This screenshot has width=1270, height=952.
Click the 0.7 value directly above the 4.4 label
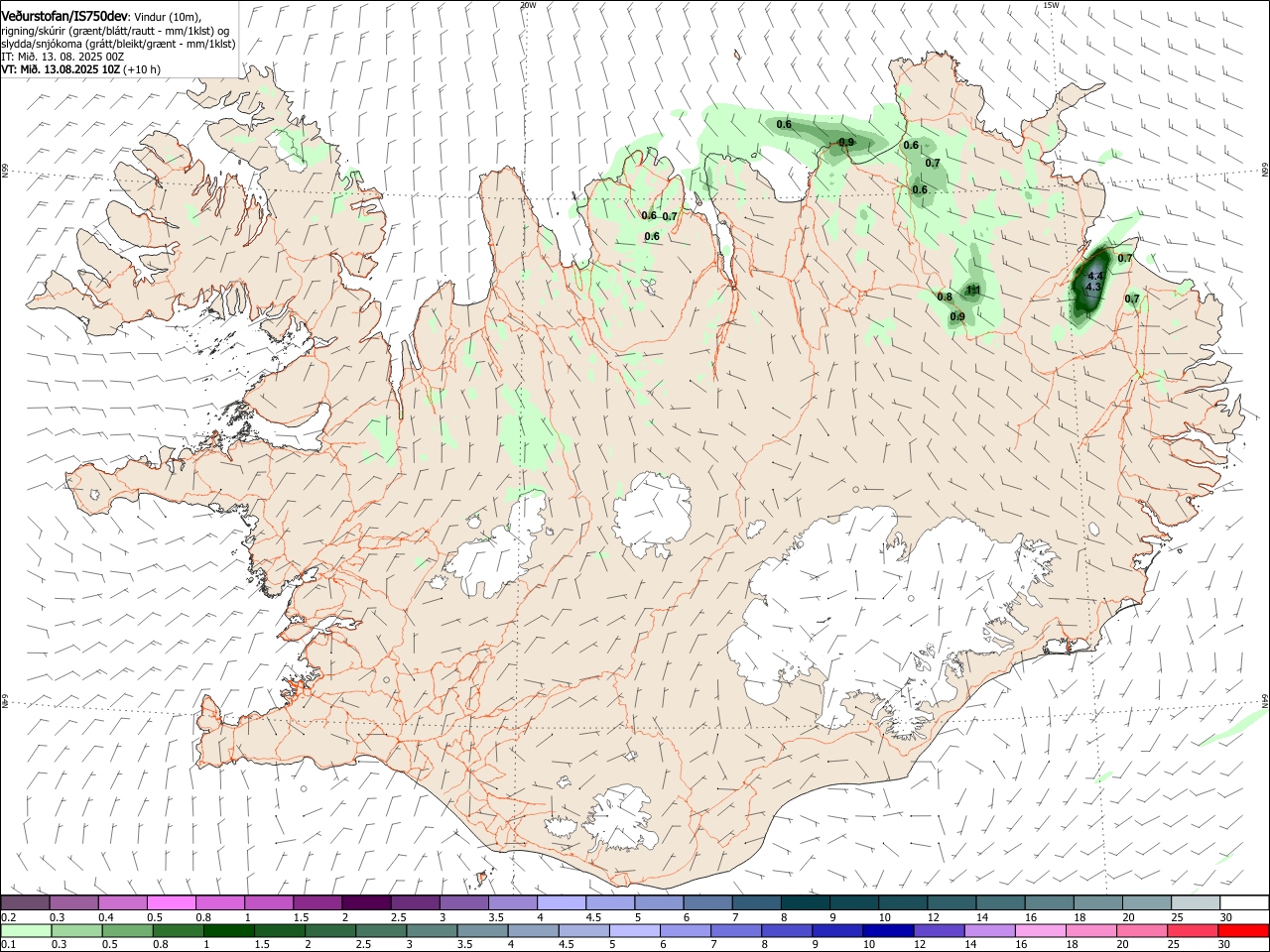[x=1125, y=258]
